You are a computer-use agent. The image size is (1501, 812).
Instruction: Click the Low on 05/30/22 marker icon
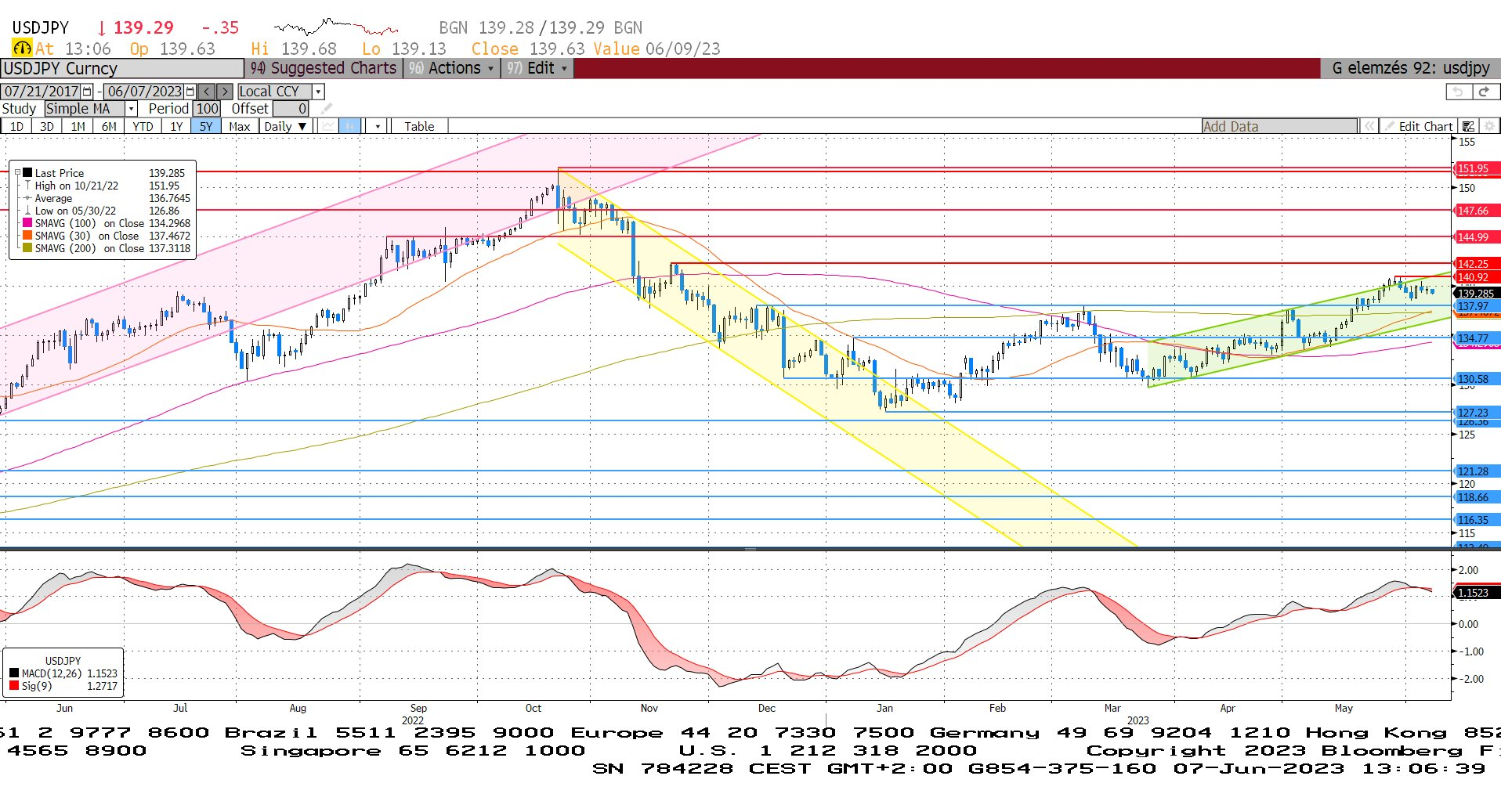tap(27, 211)
